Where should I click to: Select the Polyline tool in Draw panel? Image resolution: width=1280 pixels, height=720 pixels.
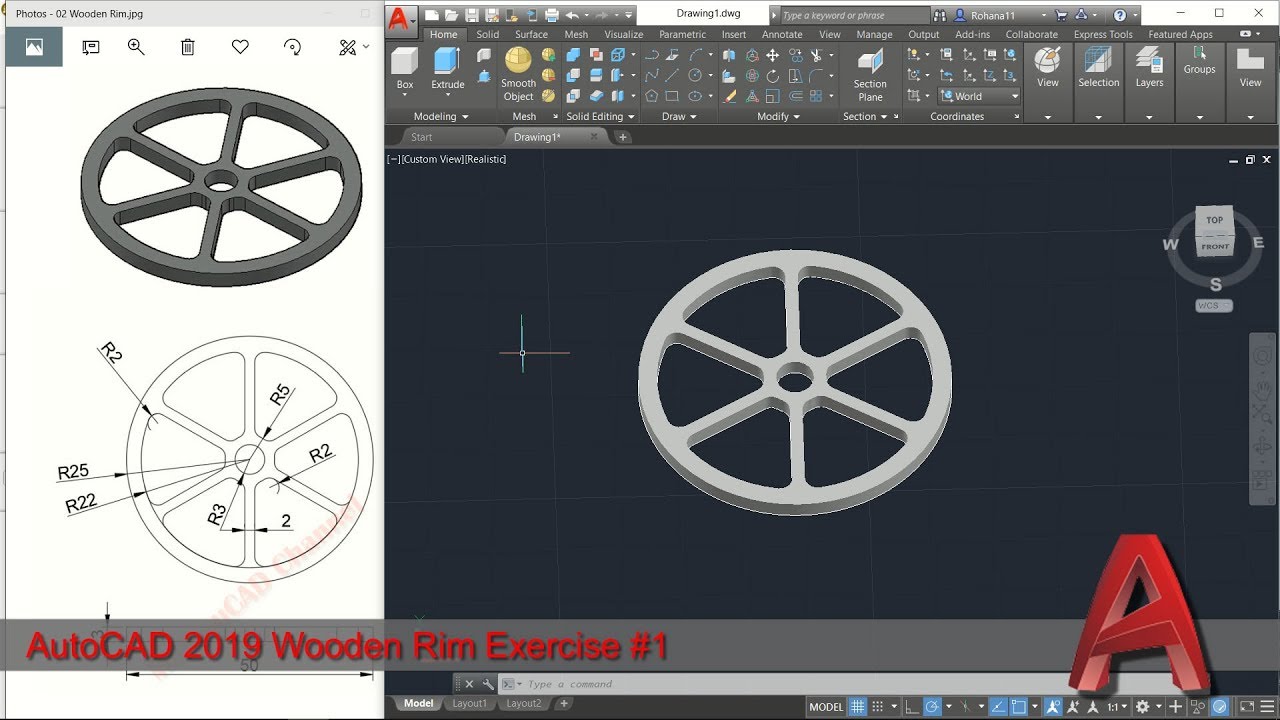[652, 55]
